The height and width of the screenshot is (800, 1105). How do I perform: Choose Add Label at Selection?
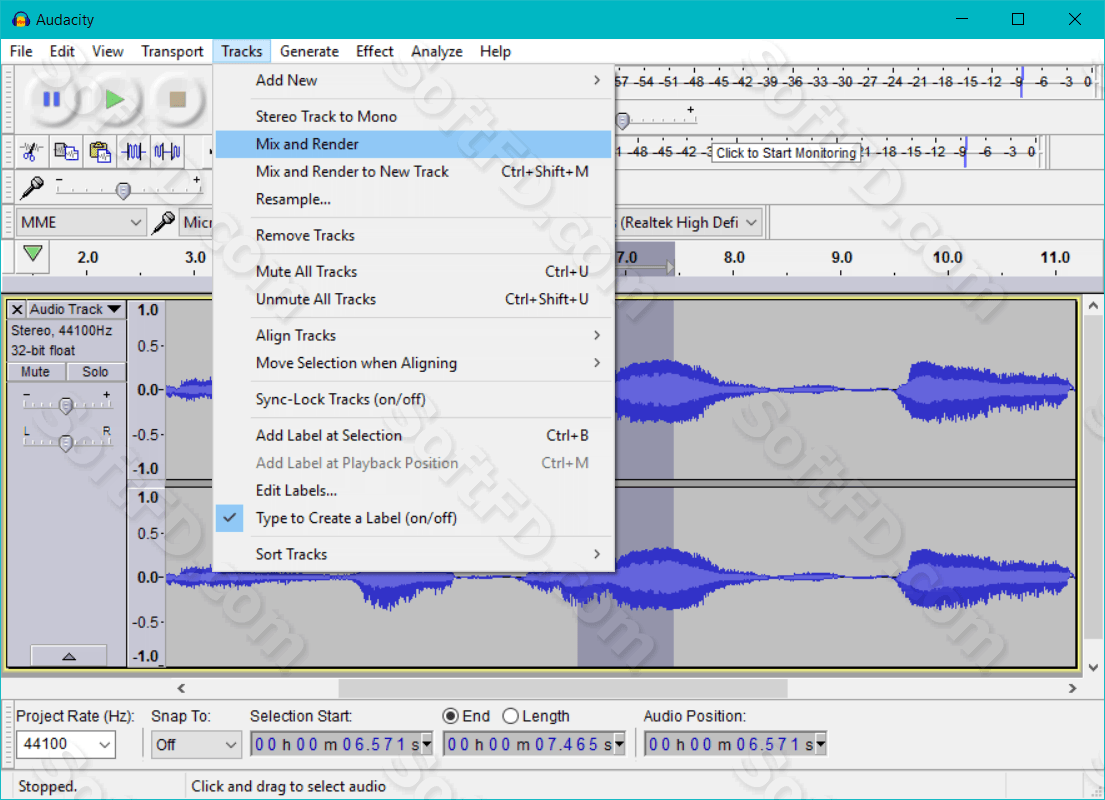pos(414,436)
